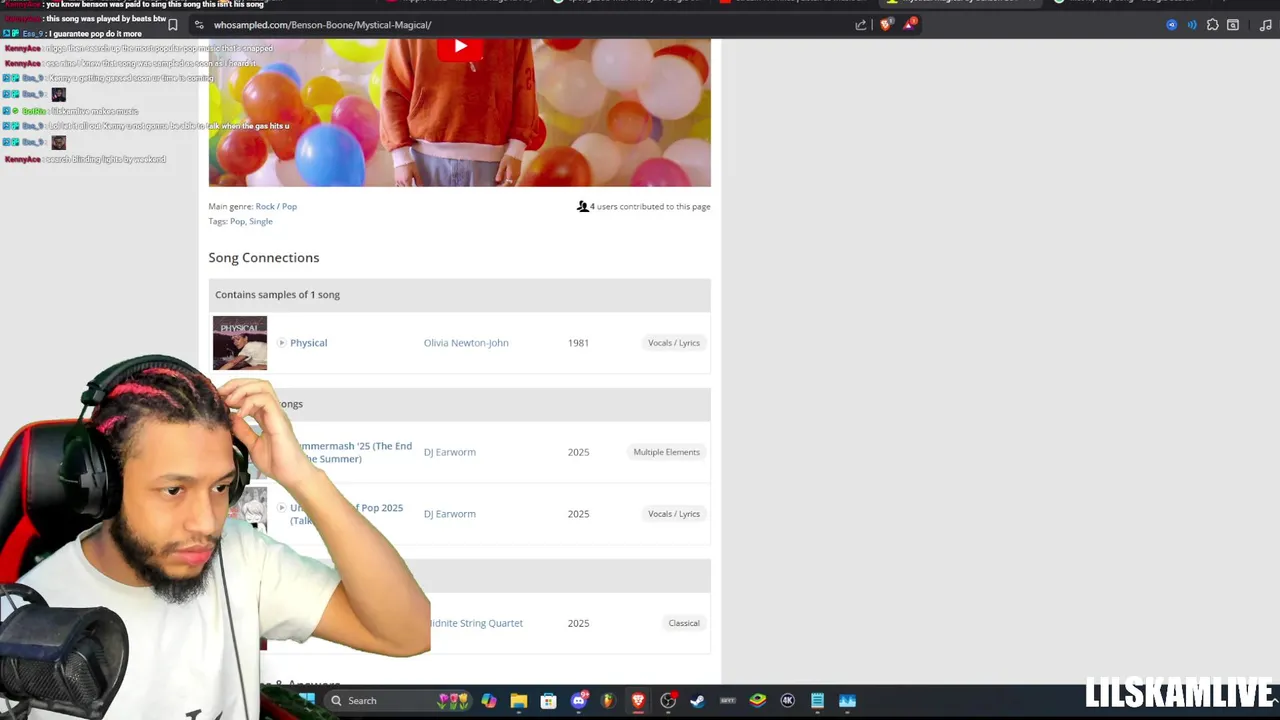Click the Physical album cover thumbnail
Screen dimensions: 1280x720
[x=240, y=343]
